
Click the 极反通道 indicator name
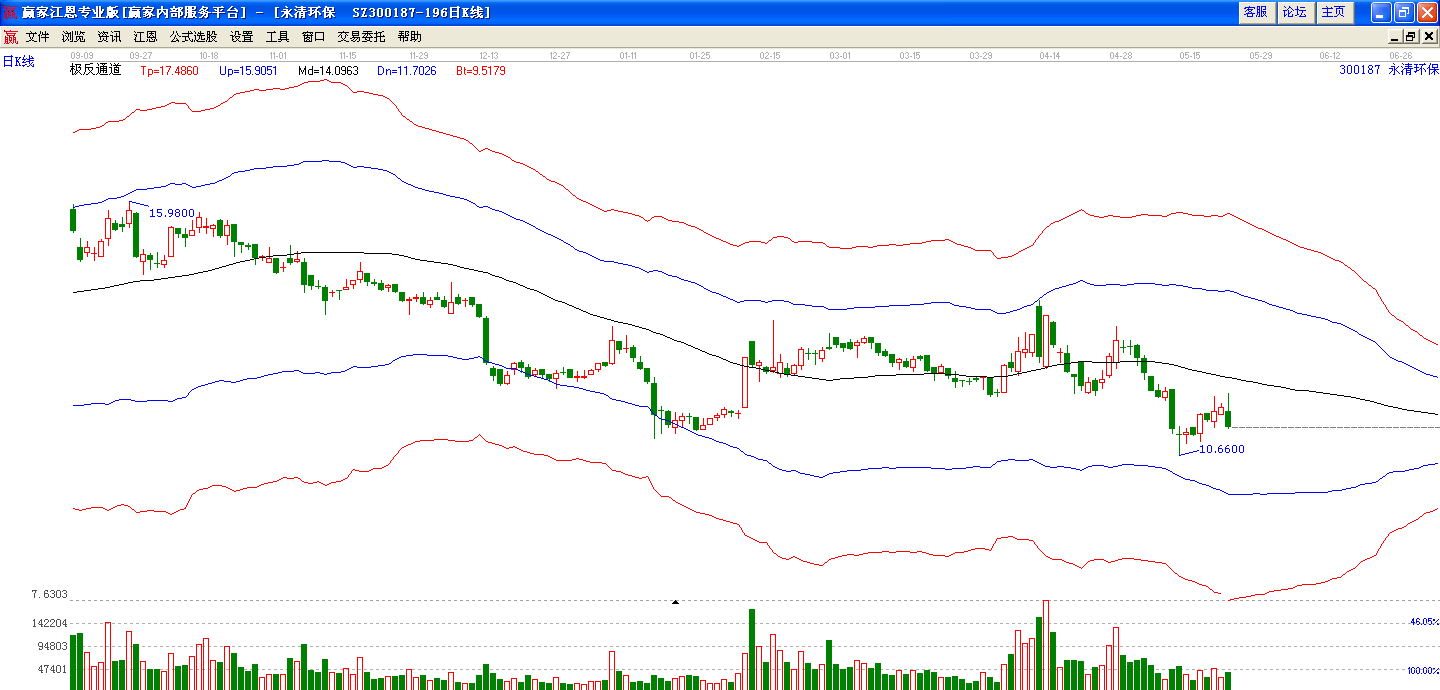95,71
